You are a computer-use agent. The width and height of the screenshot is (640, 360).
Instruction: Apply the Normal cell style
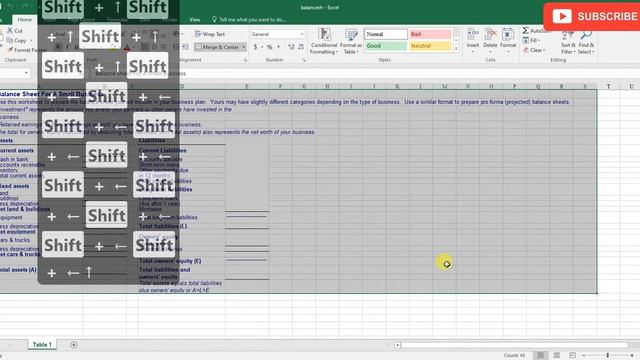(x=385, y=34)
